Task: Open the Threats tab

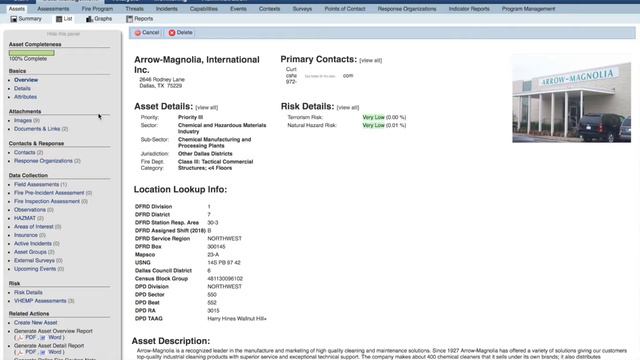Action: tap(134, 9)
